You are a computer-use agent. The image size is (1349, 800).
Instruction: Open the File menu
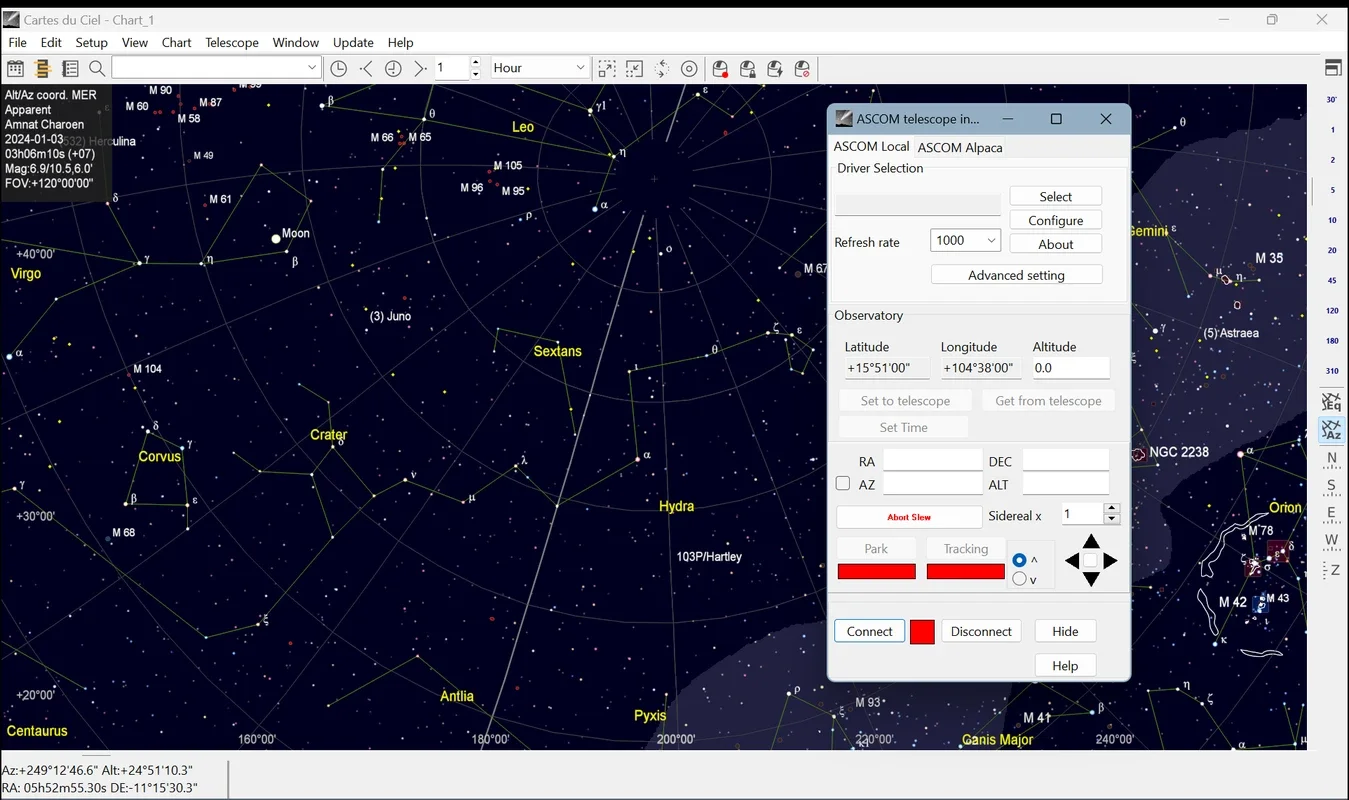pos(18,42)
